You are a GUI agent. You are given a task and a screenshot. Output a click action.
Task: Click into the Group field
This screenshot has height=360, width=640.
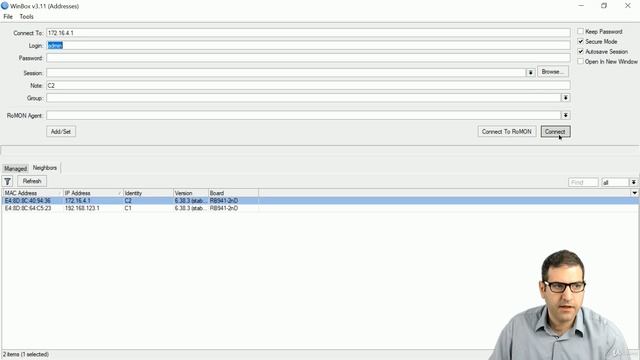[304, 98]
